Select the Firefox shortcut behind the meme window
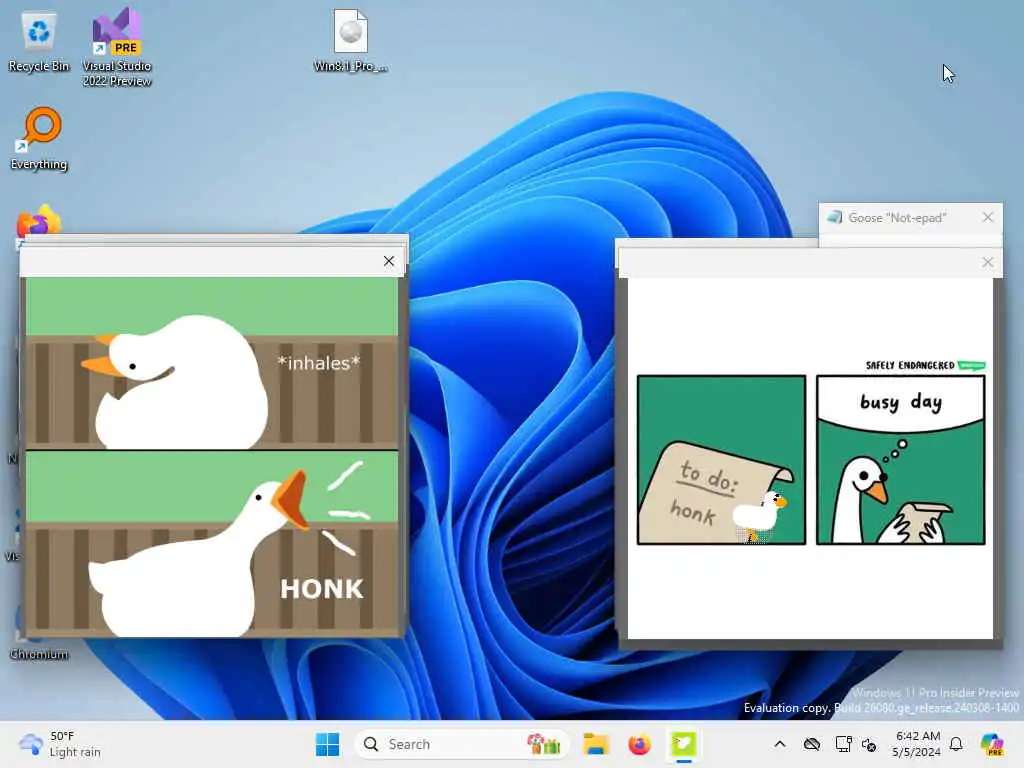Image resolution: width=1024 pixels, height=768 pixels. point(39,221)
